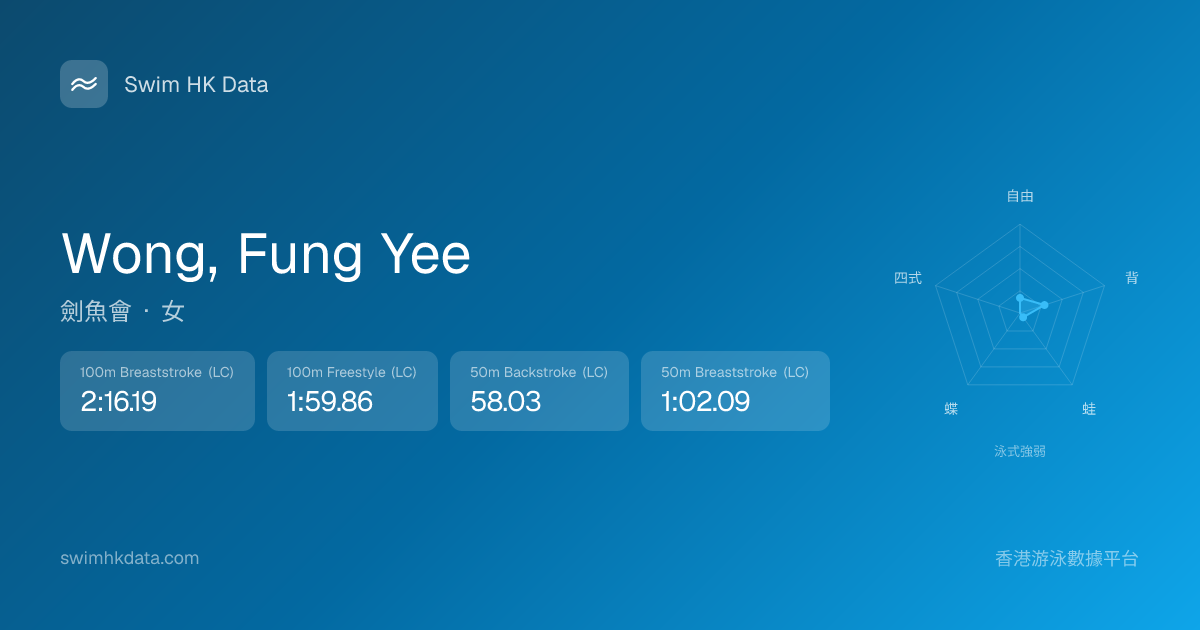Click the Swim HK Data title text
This screenshot has width=1200, height=630.
(196, 85)
